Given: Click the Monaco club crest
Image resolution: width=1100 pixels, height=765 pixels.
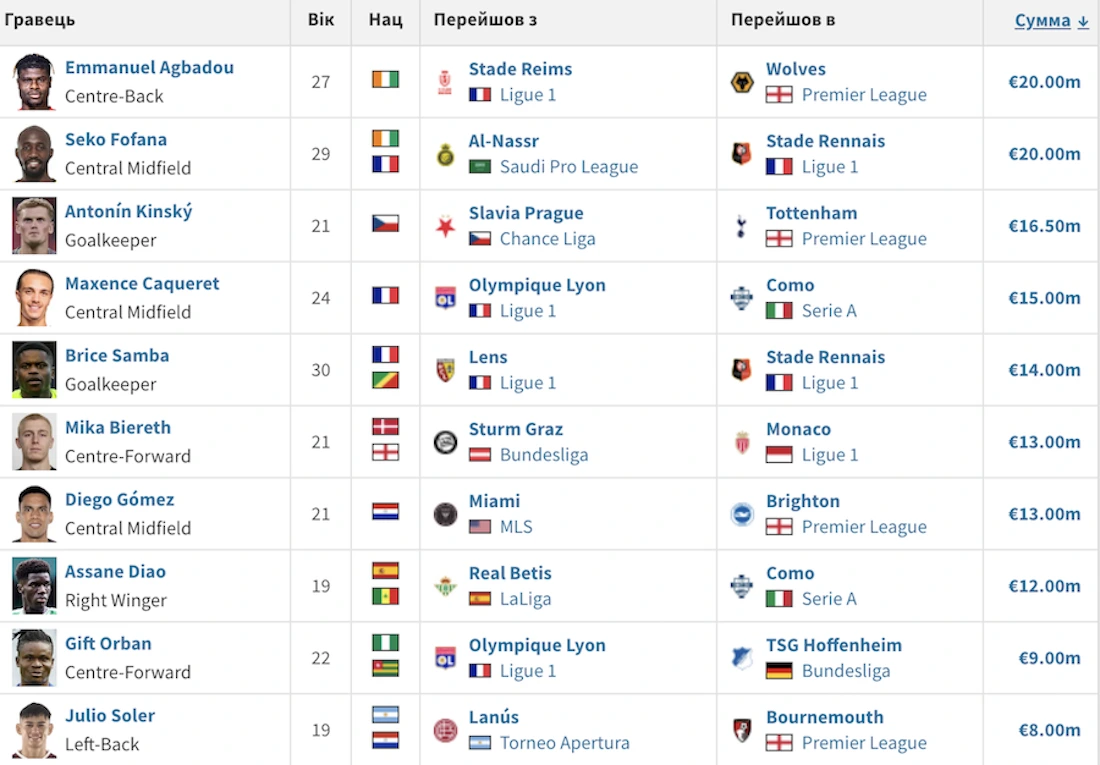Looking at the screenshot, I should [742, 442].
